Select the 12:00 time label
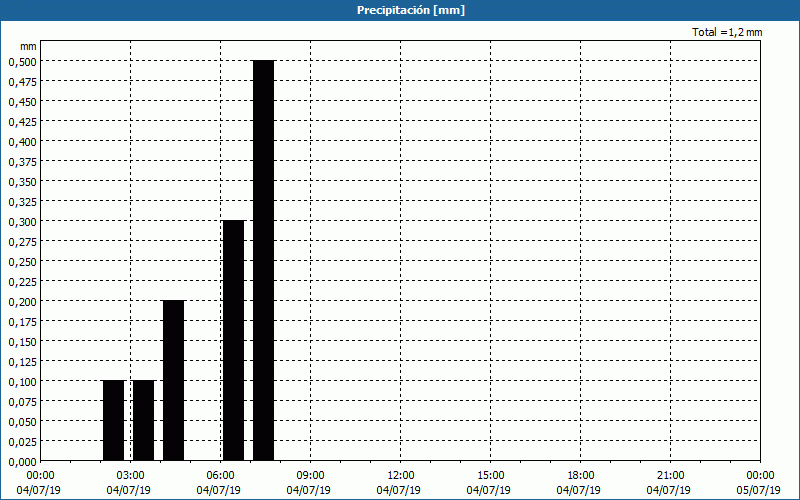 coord(401,476)
